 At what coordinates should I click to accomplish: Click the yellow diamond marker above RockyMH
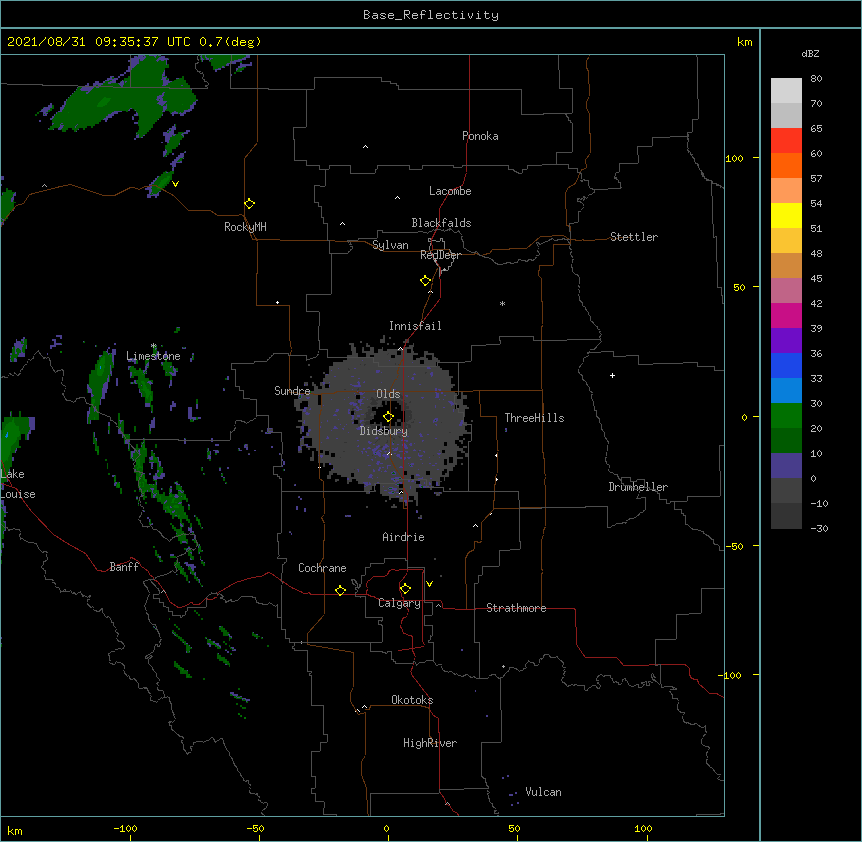pos(249,204)
